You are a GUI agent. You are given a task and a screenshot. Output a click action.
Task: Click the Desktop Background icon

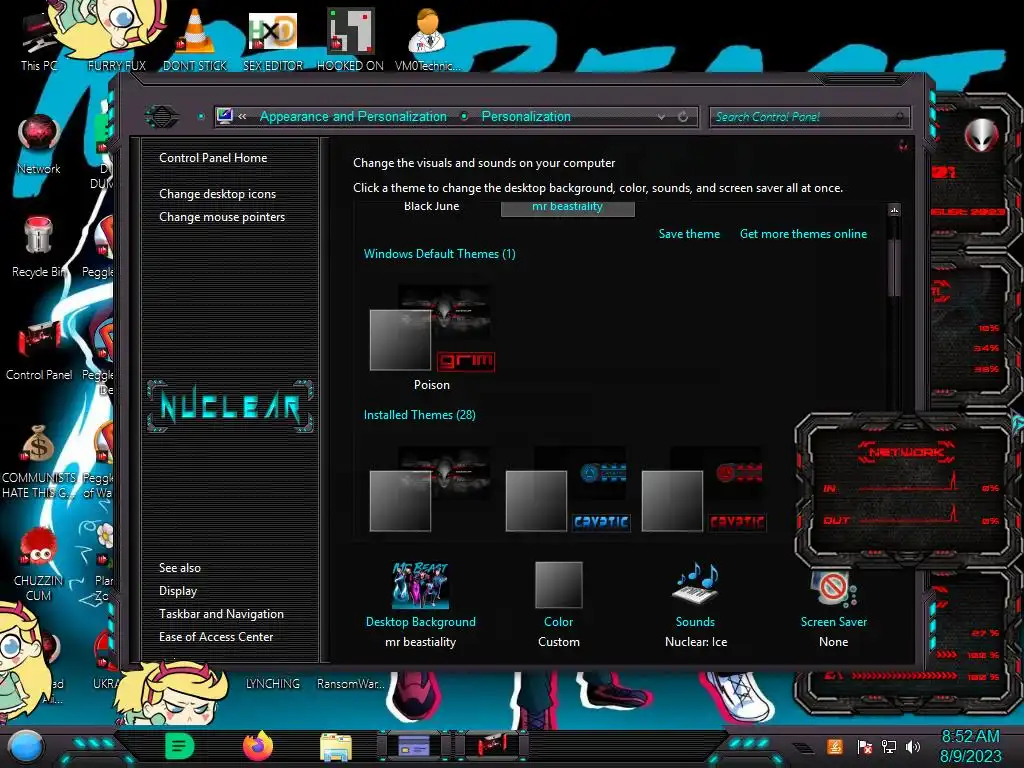pyautogui.click(x=420, y=585)
